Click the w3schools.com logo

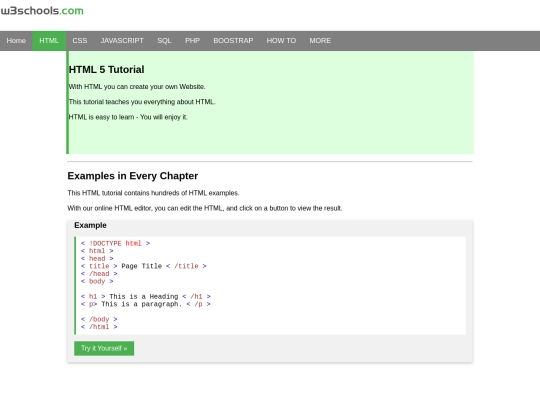pyautogui.click(x=42, y=11)
